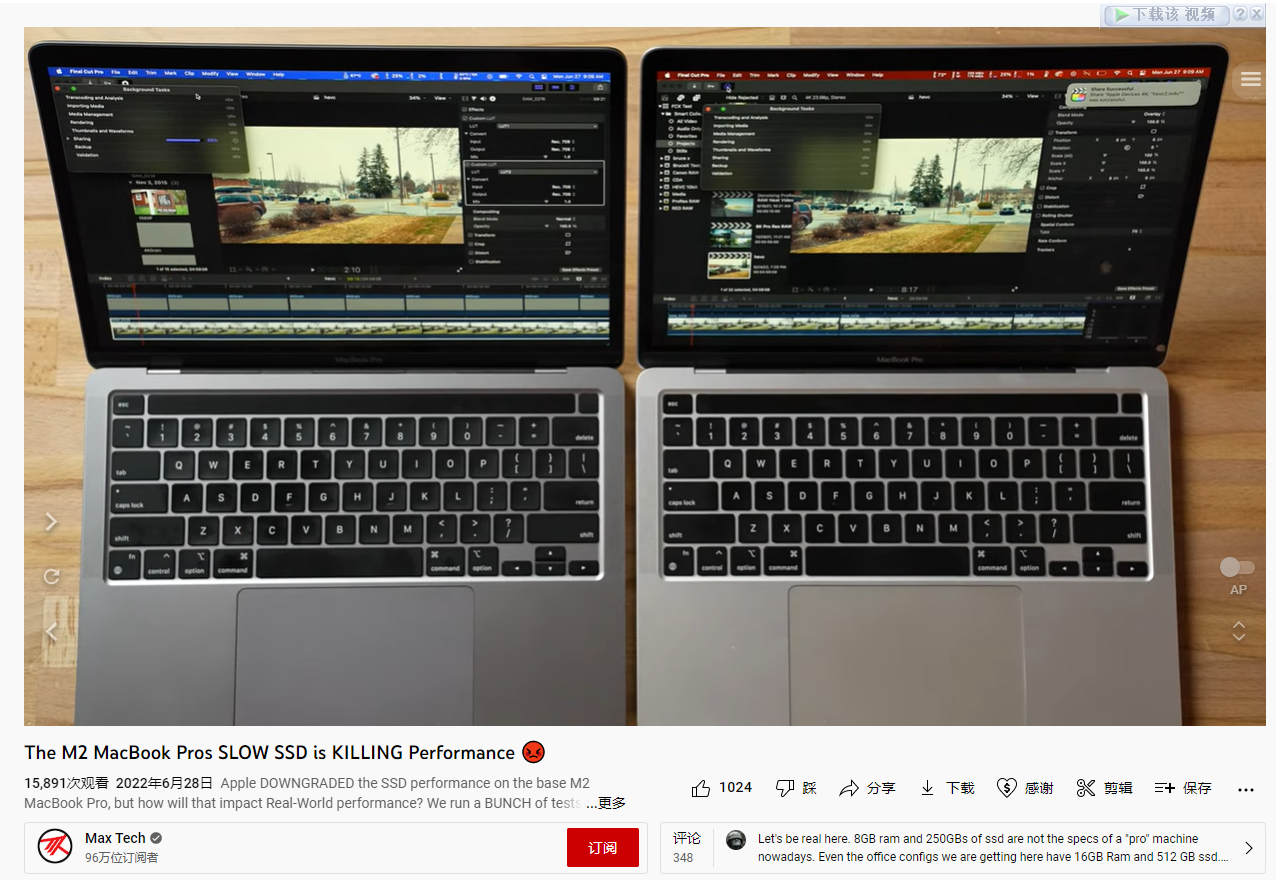Toggle the AP switch
Screen dimensions: 1276x880
click(x=1237, y=567)
